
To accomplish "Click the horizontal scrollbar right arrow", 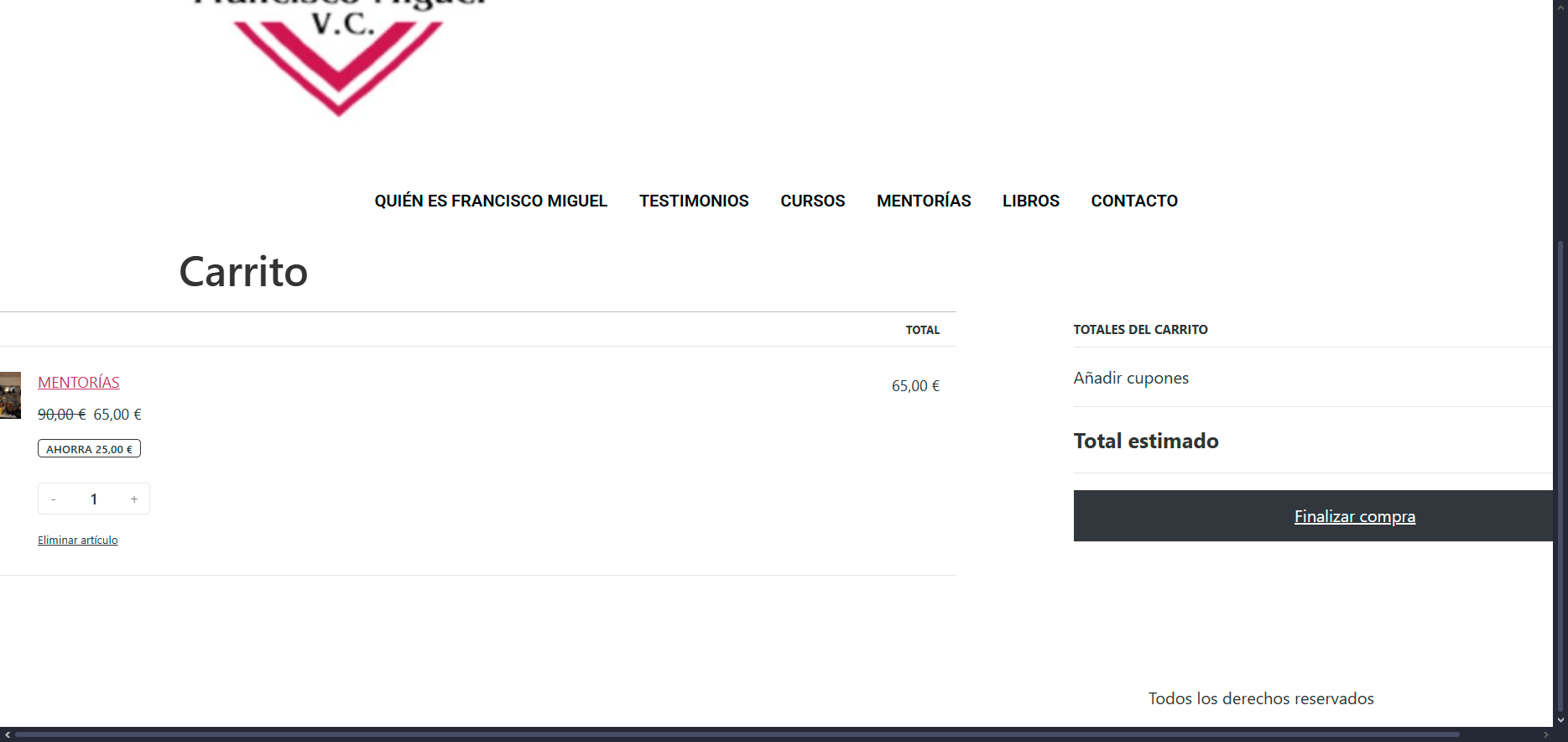I will [x=1545, y=735].
